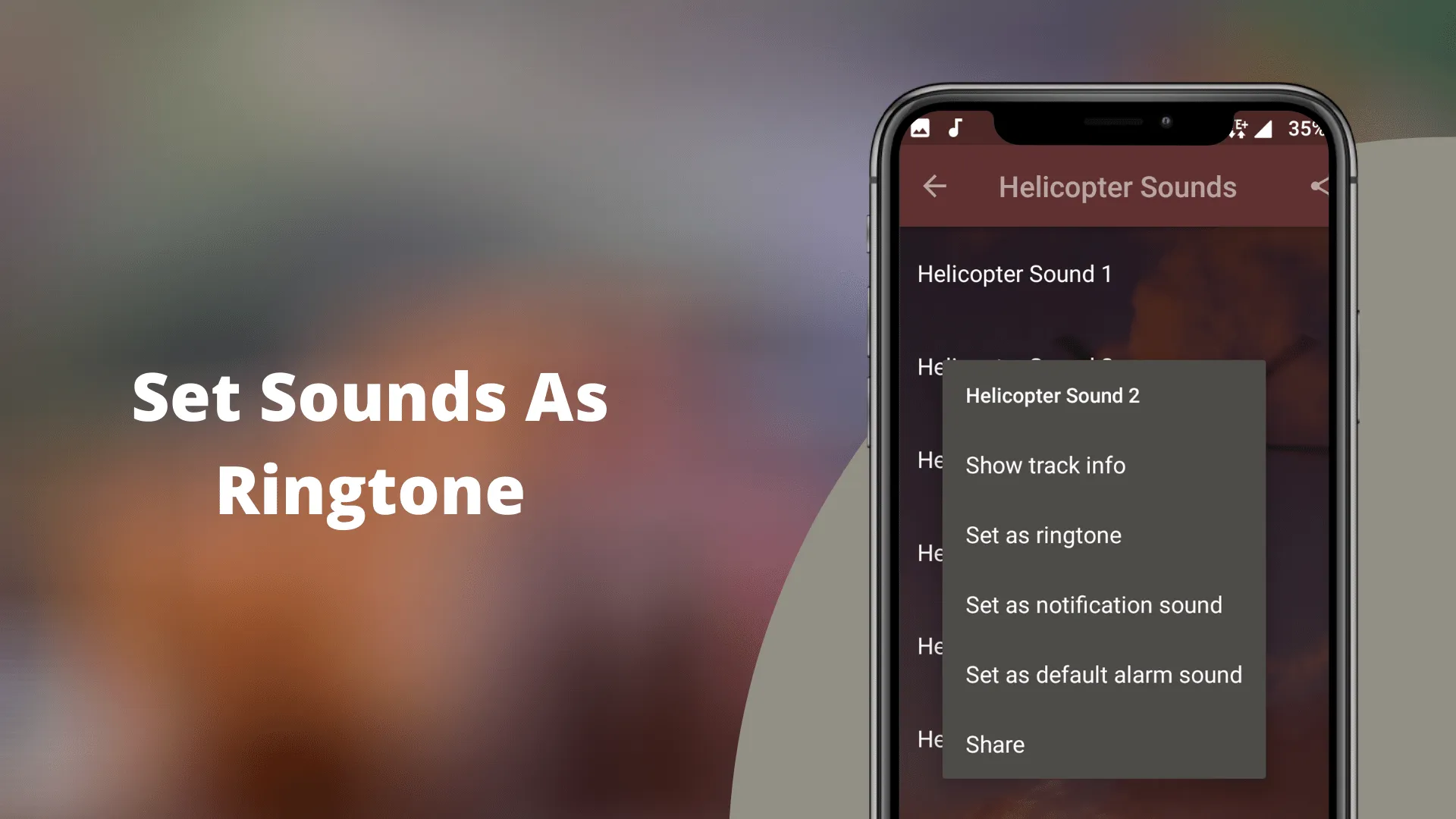Viewport: 1456px width, 819px height.
Task: Toggle Helicopter Sound 2 selection
Action: pos(1053,395)
